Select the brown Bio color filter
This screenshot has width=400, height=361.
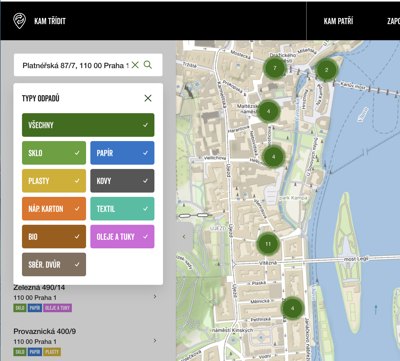click(54, 237)
